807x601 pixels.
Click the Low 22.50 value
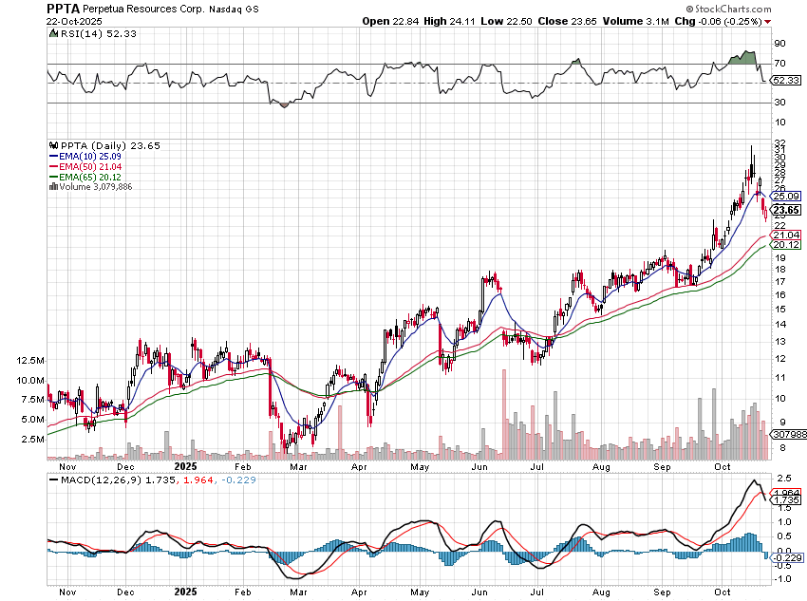point(506,22)
